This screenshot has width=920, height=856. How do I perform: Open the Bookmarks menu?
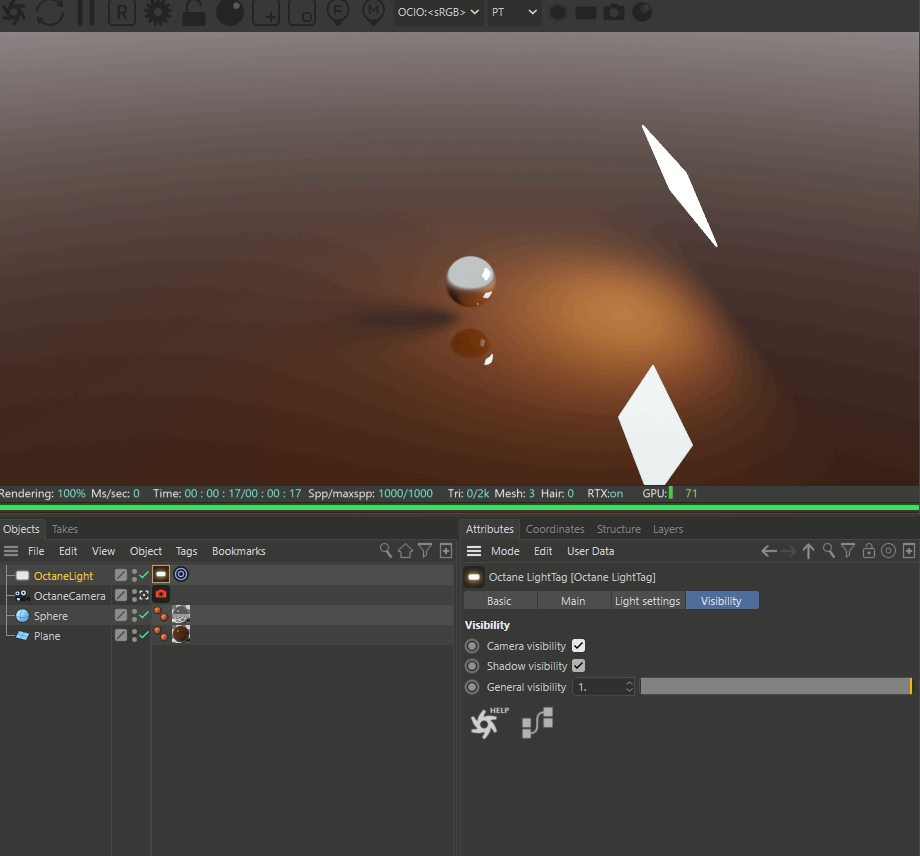(238, 551)
